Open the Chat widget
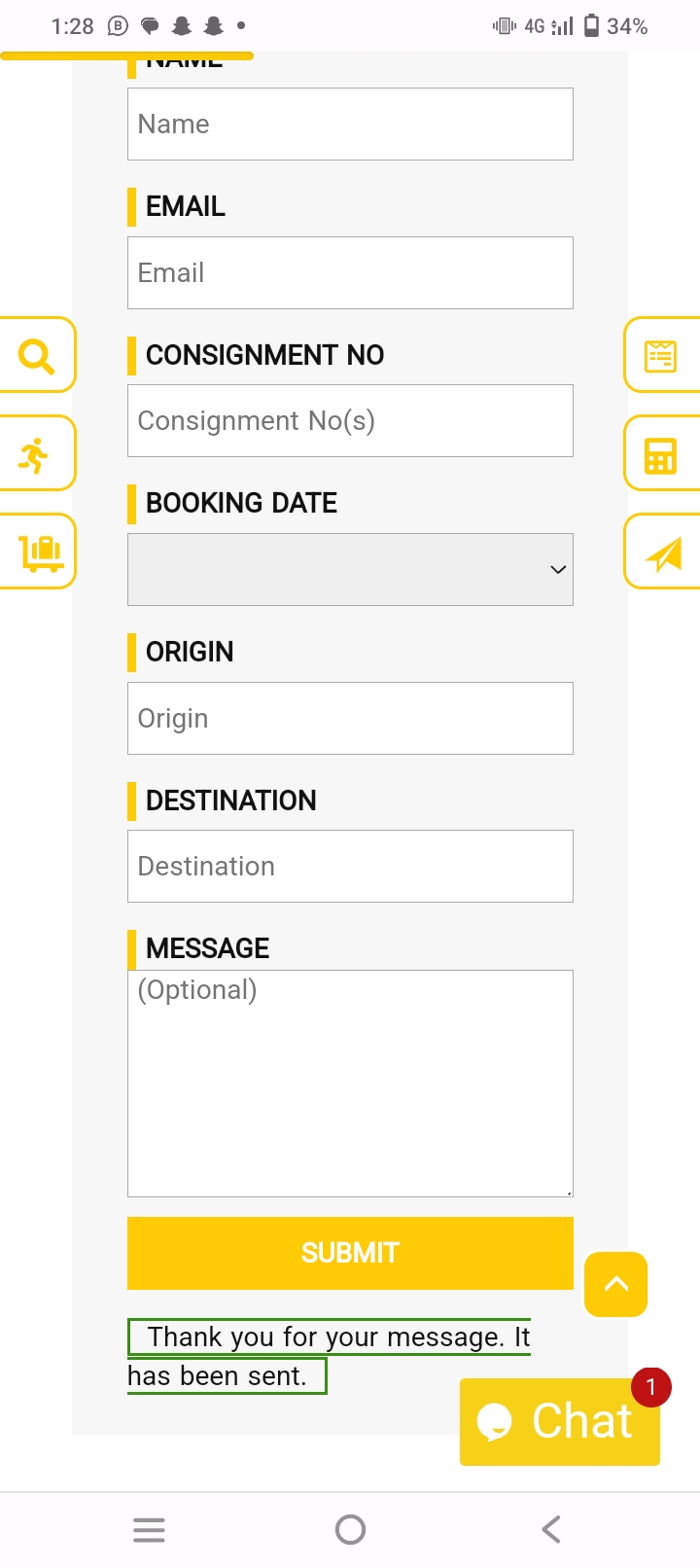Viewport: 700px width, 1568px height. tap(559, 1421)
